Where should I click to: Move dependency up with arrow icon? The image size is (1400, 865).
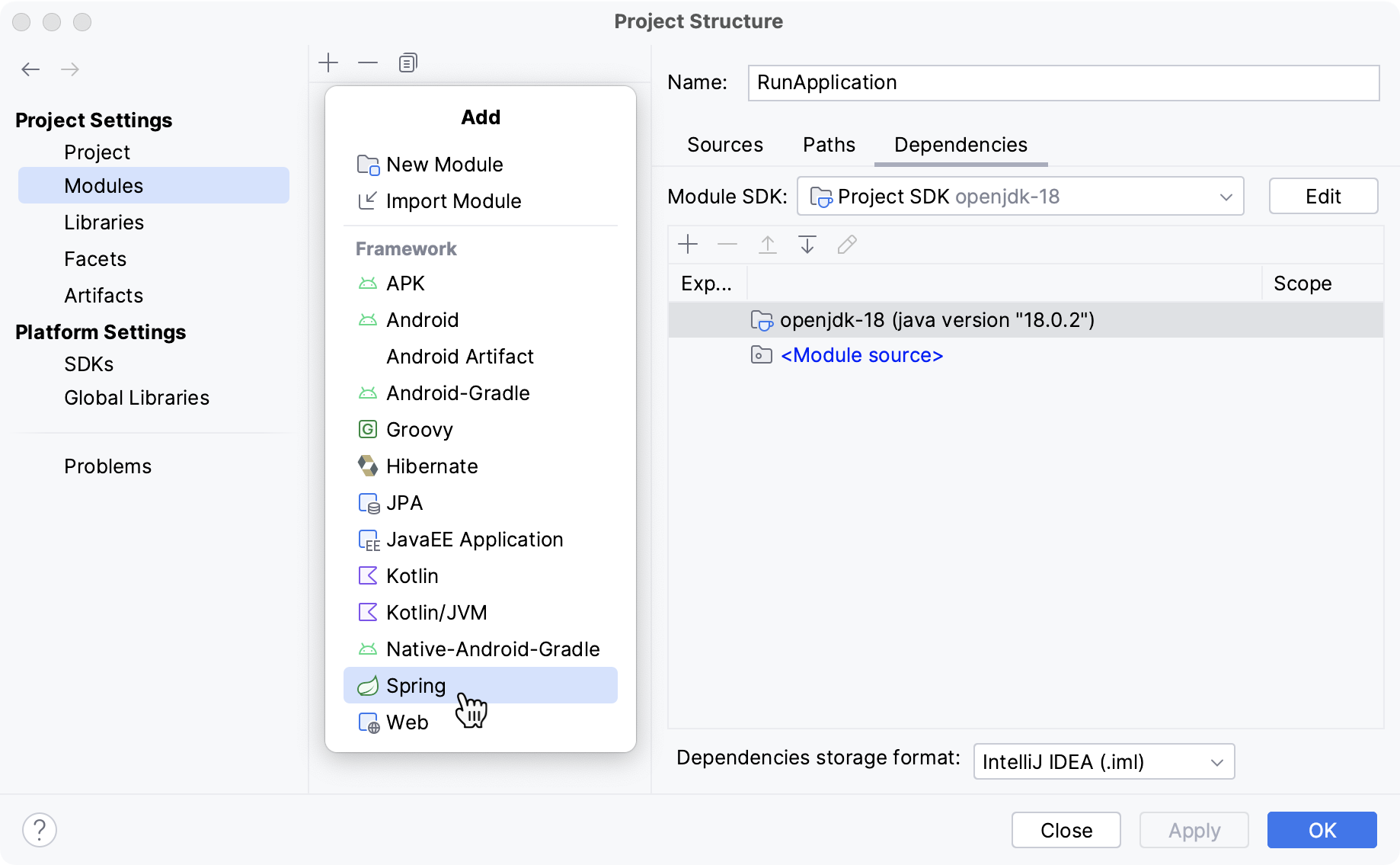click(768, 245)
